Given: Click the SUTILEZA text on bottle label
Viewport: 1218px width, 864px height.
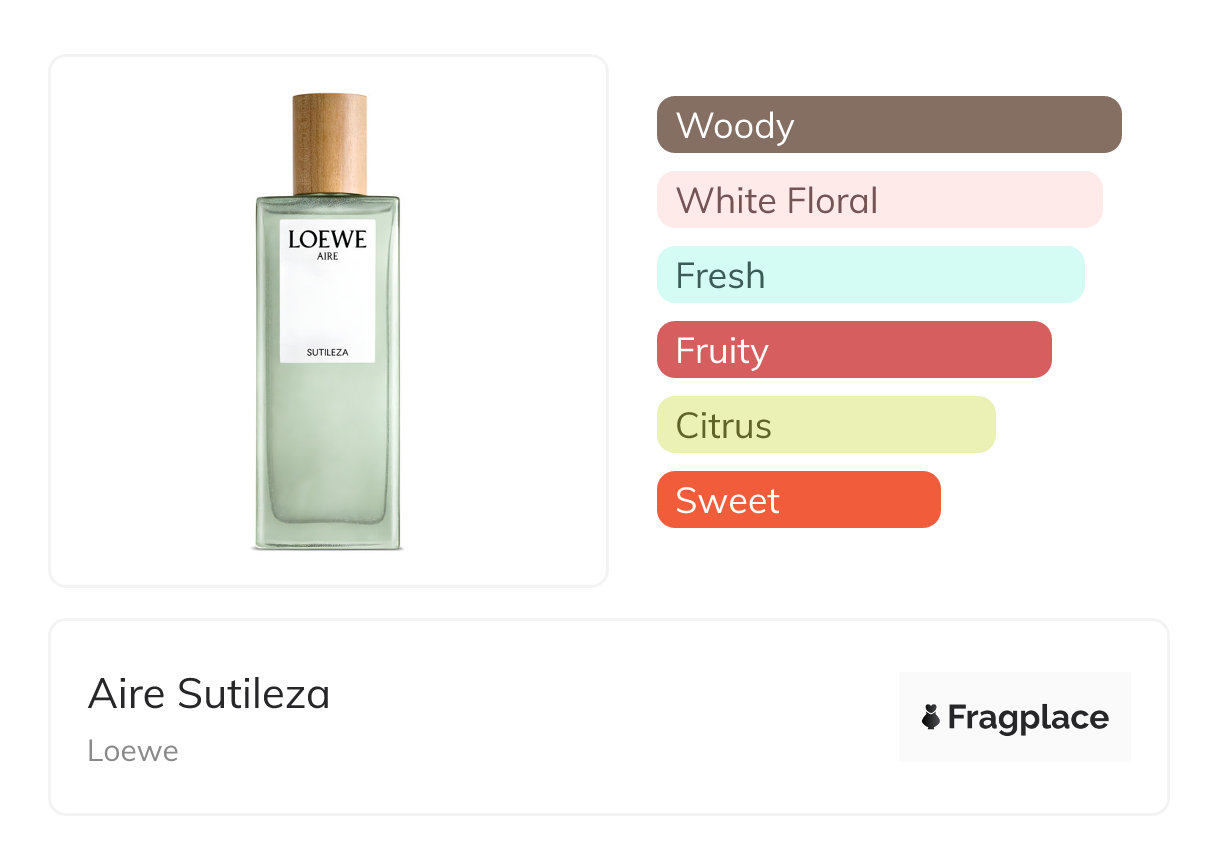Looking at the screenshot, I should click(x=327, y=351).
